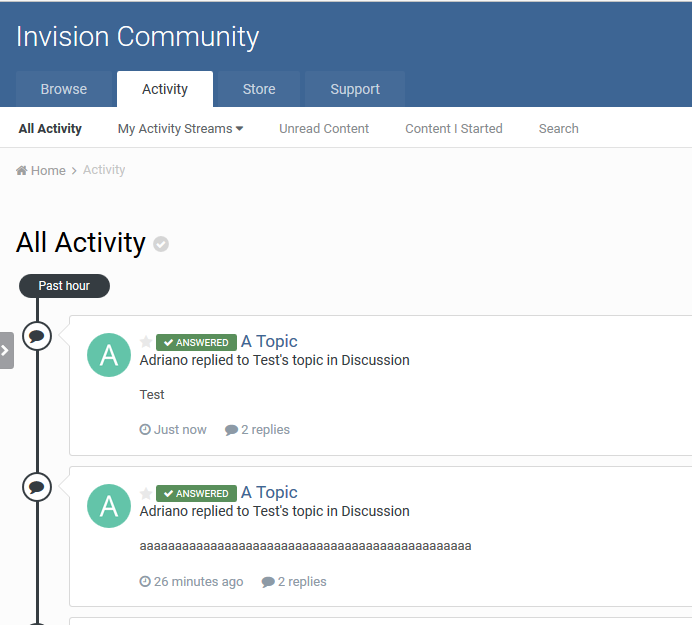
Task: Click the 26 minutes ago timestamp
Action: coord(192,582)
